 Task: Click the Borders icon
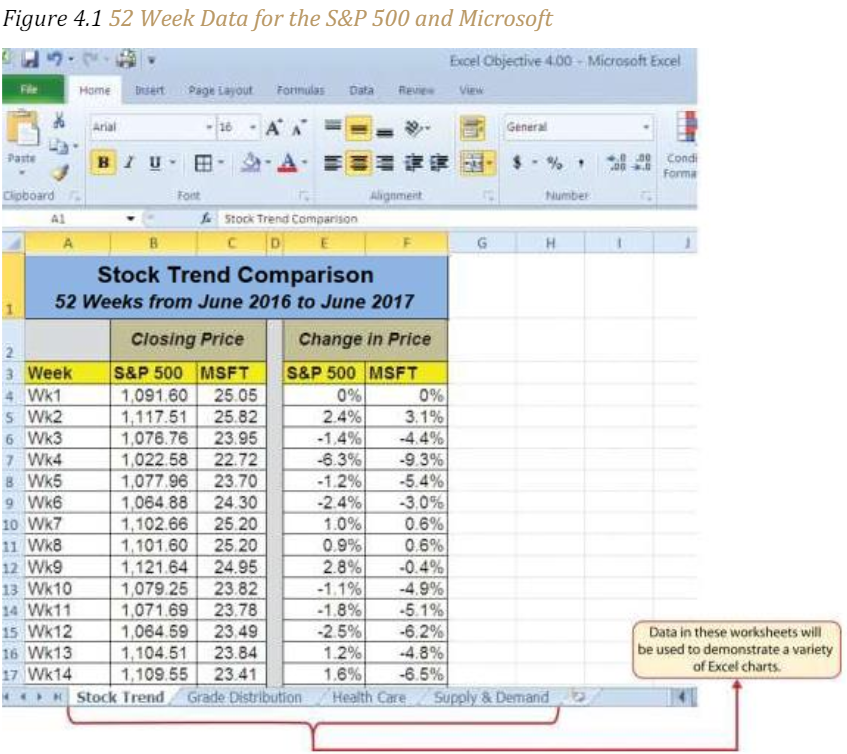pyautogui.click(x=203, y=163)
